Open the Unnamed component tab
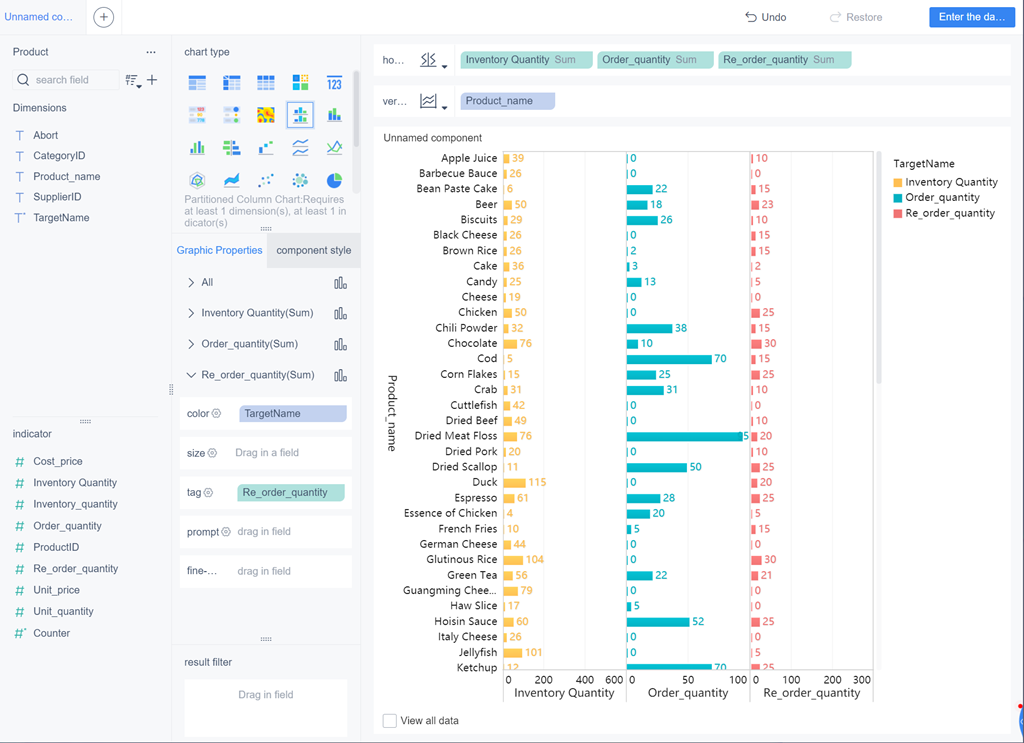 point(39,17)
